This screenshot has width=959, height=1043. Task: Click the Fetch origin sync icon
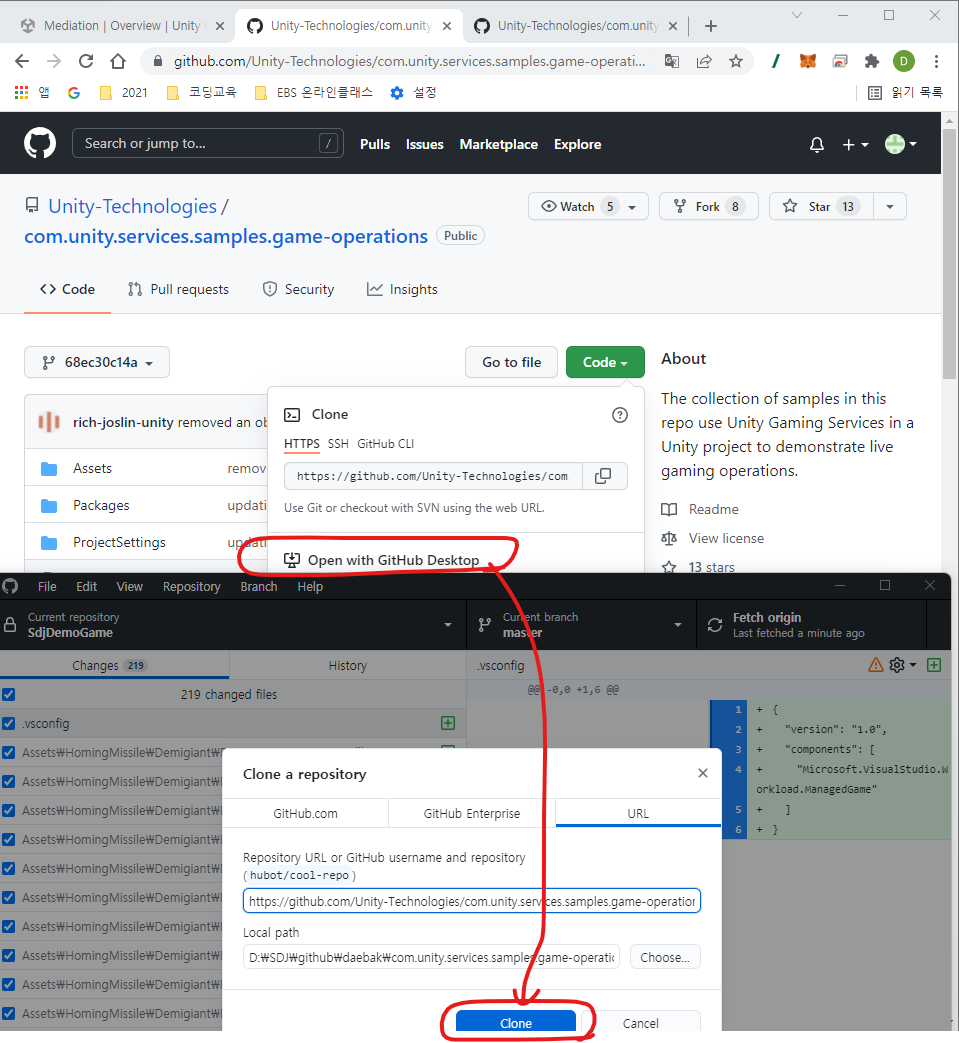pyautogui.click(x=715, y=625)
